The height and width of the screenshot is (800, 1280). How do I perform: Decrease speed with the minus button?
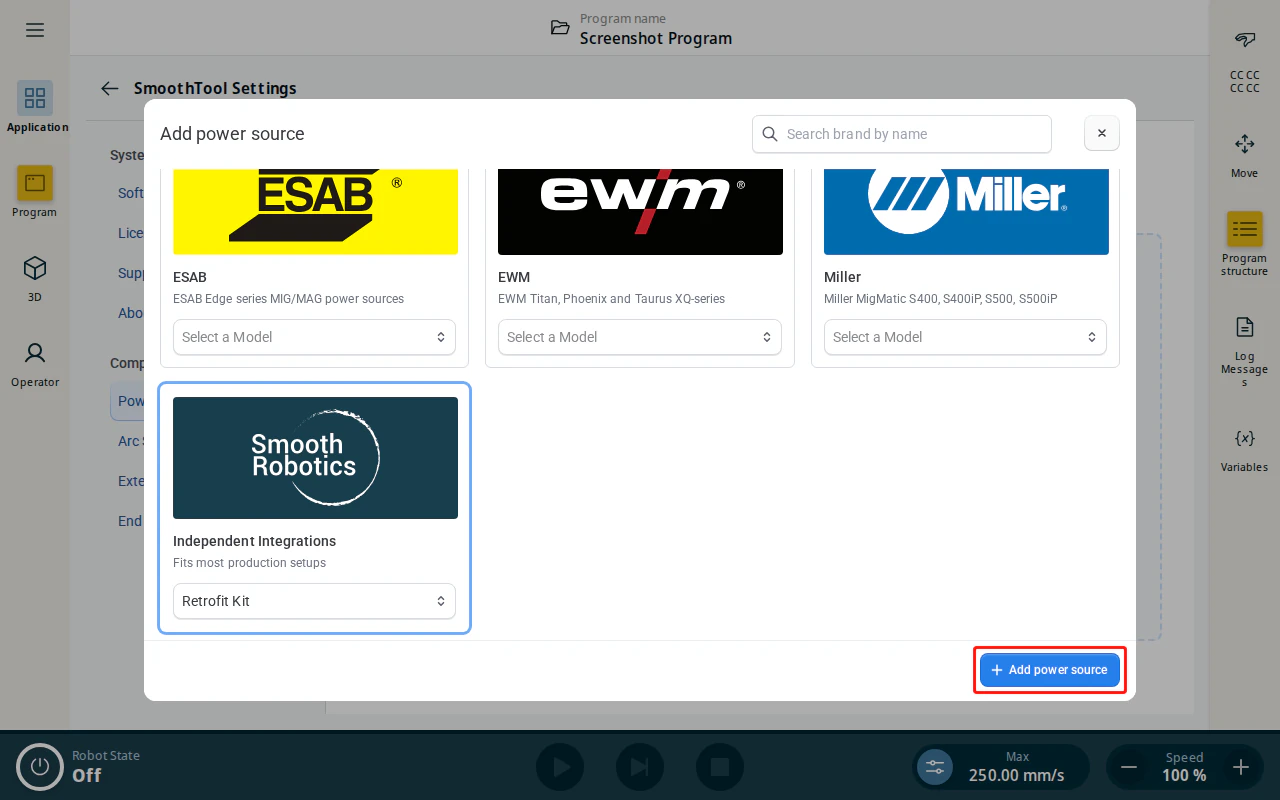click(x=1129, y=767)
